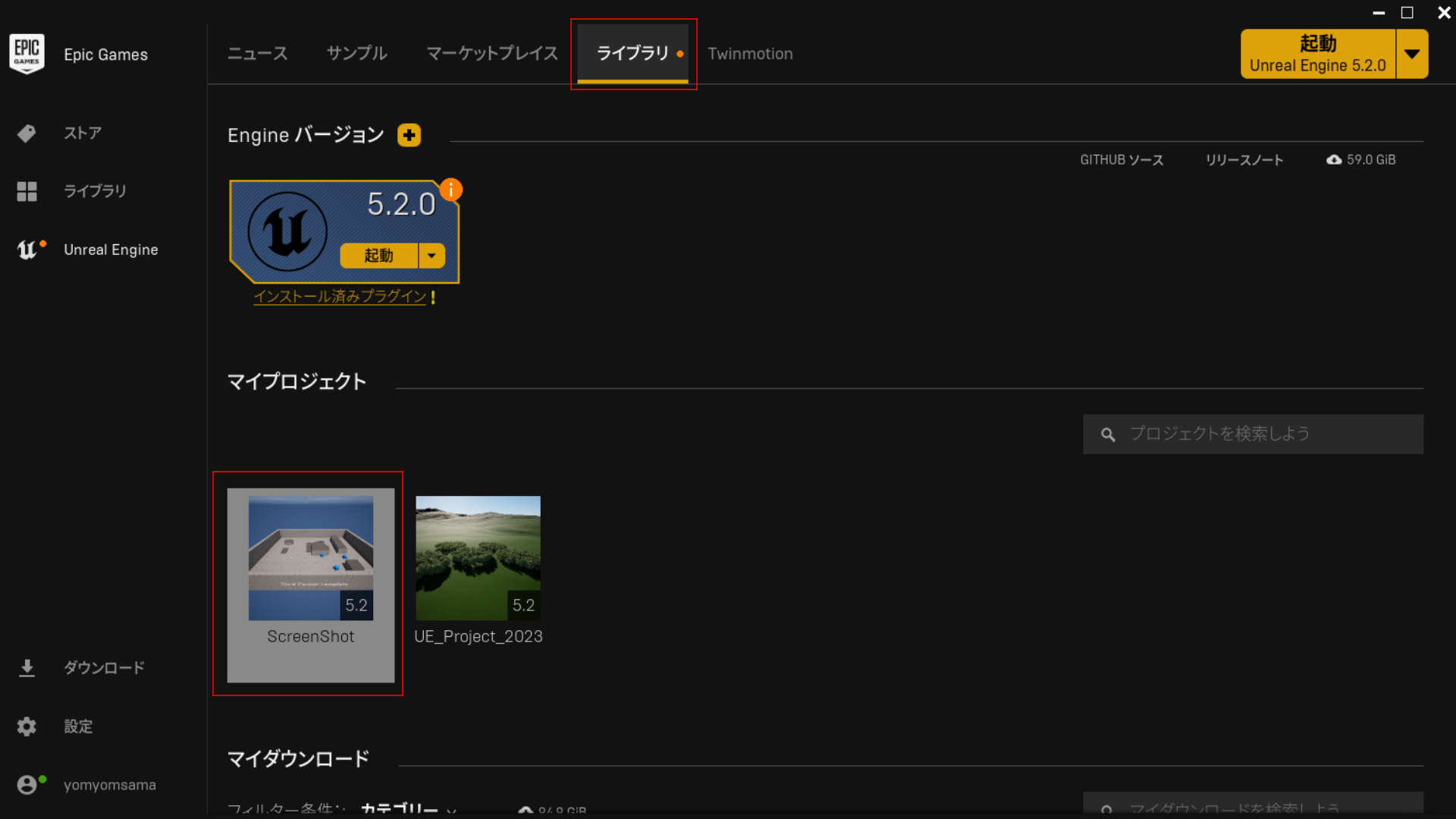Switch to the Twinmotion tab
Screen dimensions: 1456x819
750,54
